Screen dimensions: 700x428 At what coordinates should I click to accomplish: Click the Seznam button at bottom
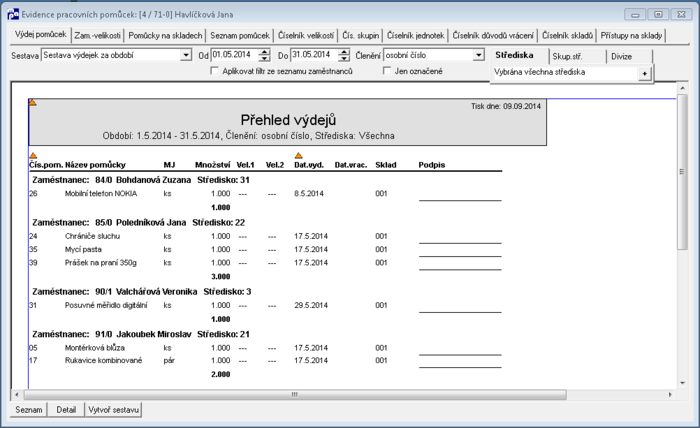point(29,410)
